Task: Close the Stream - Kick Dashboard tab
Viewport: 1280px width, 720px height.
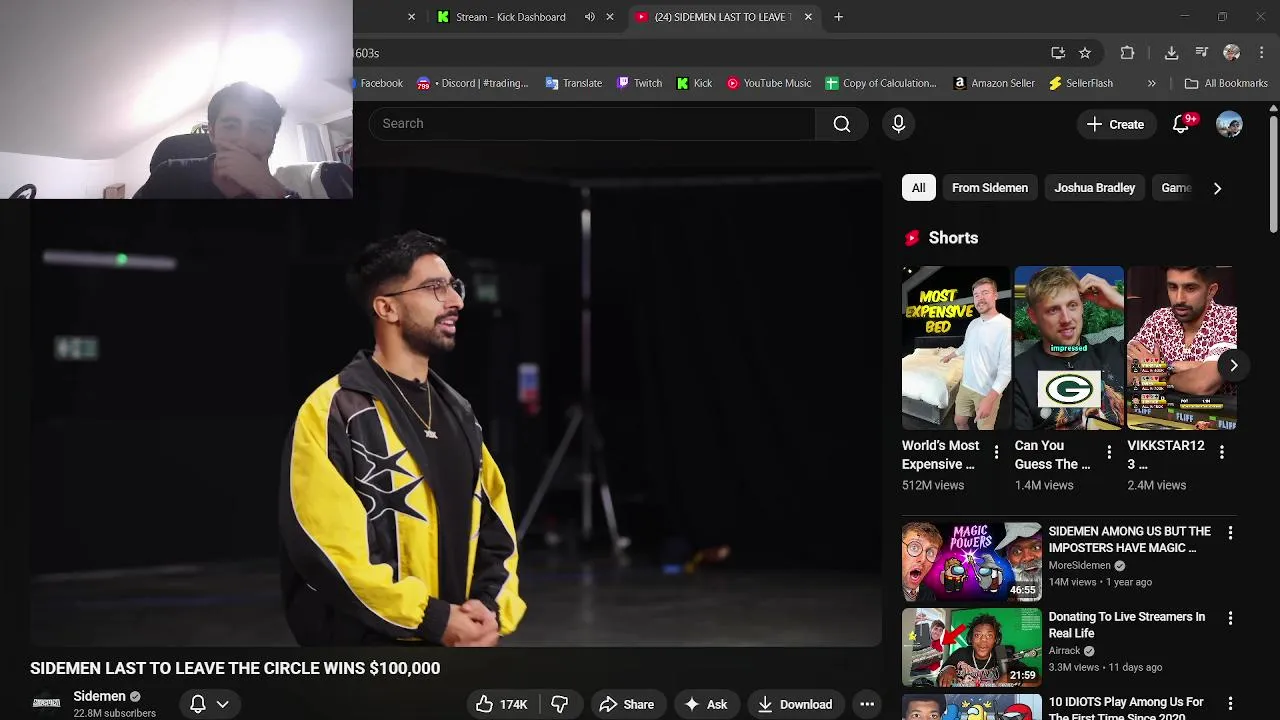Action: (x=610, y=17)
